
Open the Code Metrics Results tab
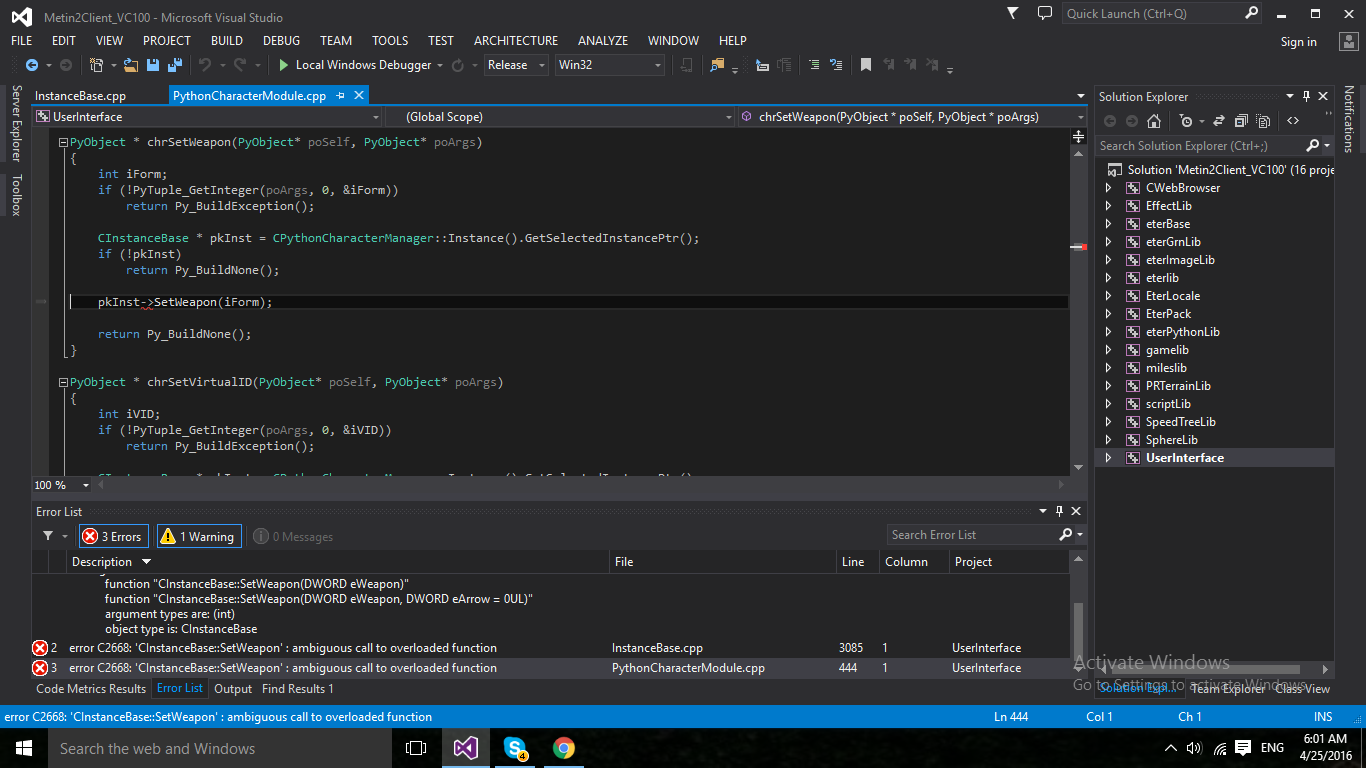click(91, 688)
